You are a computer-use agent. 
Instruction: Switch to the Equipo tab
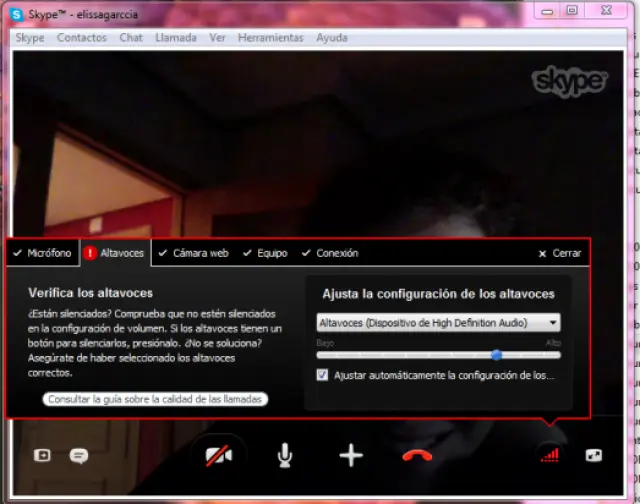click(x=265, y=253)
